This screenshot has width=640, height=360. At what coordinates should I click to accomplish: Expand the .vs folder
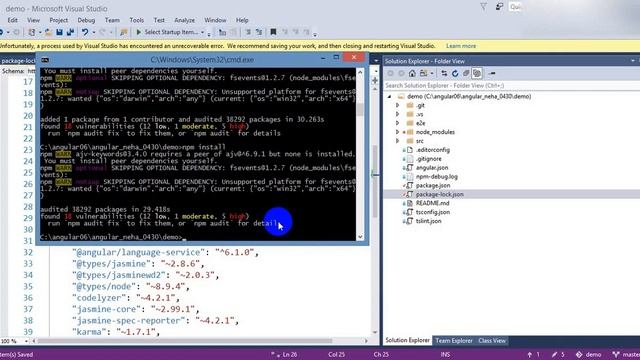[x=398, y=114]
